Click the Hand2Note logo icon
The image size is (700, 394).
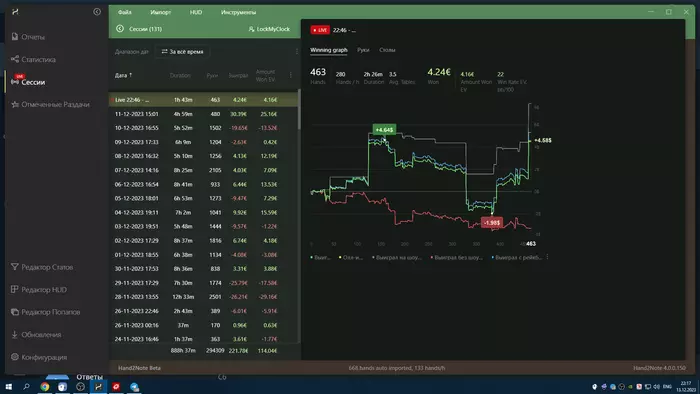point(15,12)
